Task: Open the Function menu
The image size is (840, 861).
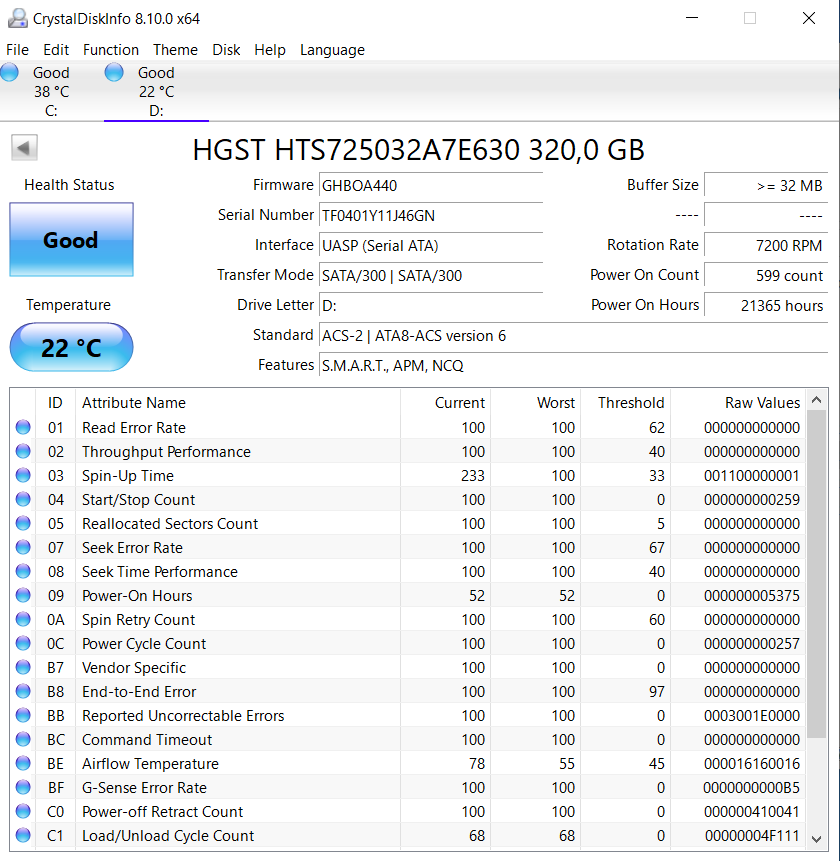Action: (110, 50)
